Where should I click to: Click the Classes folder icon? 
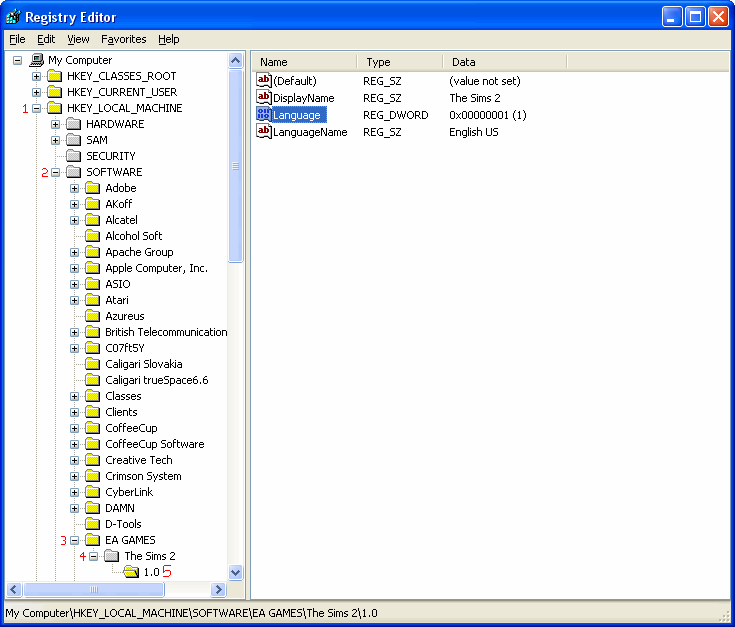[x=93, y=396]
